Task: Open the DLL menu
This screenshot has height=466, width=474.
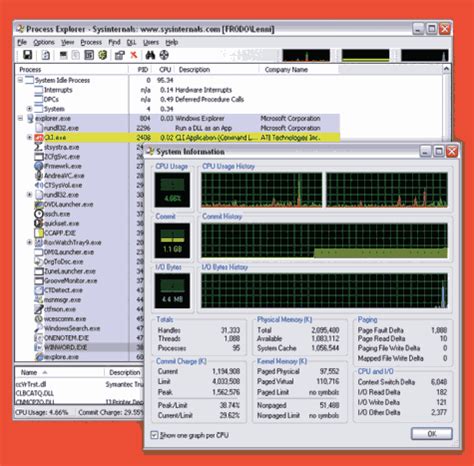Action: point(131,42)
